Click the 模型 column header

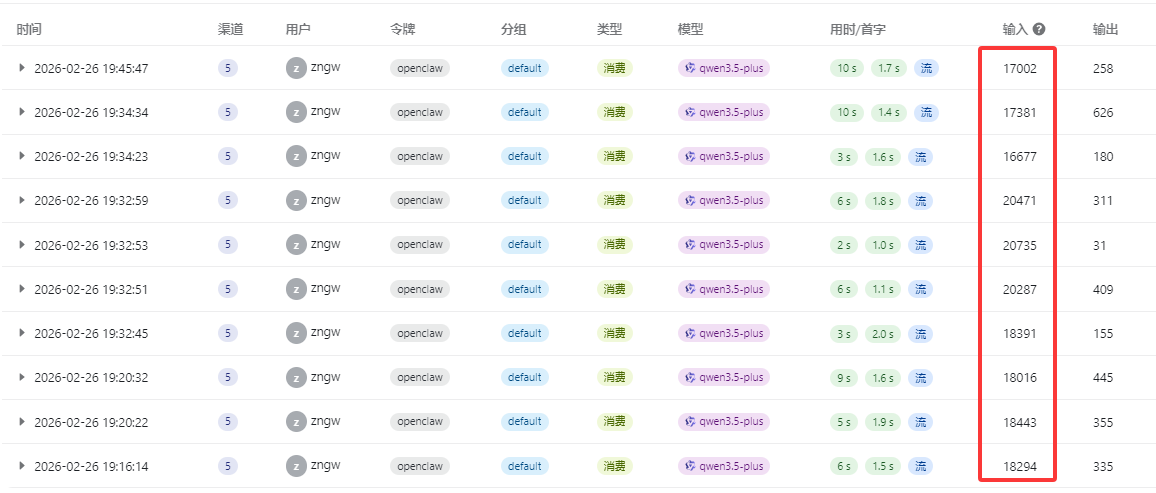[x=690, y=30]
